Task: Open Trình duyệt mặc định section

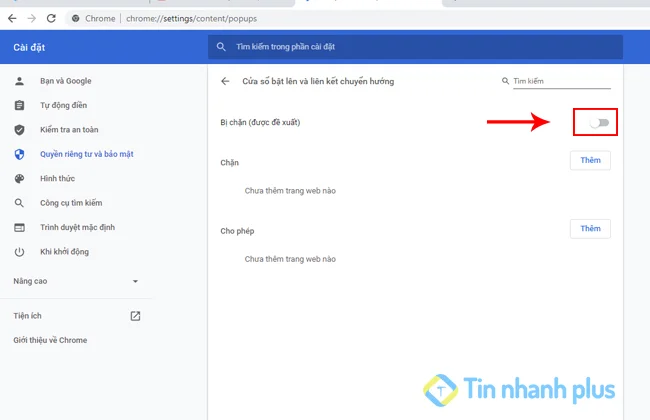Action: (x=78, y=227)
